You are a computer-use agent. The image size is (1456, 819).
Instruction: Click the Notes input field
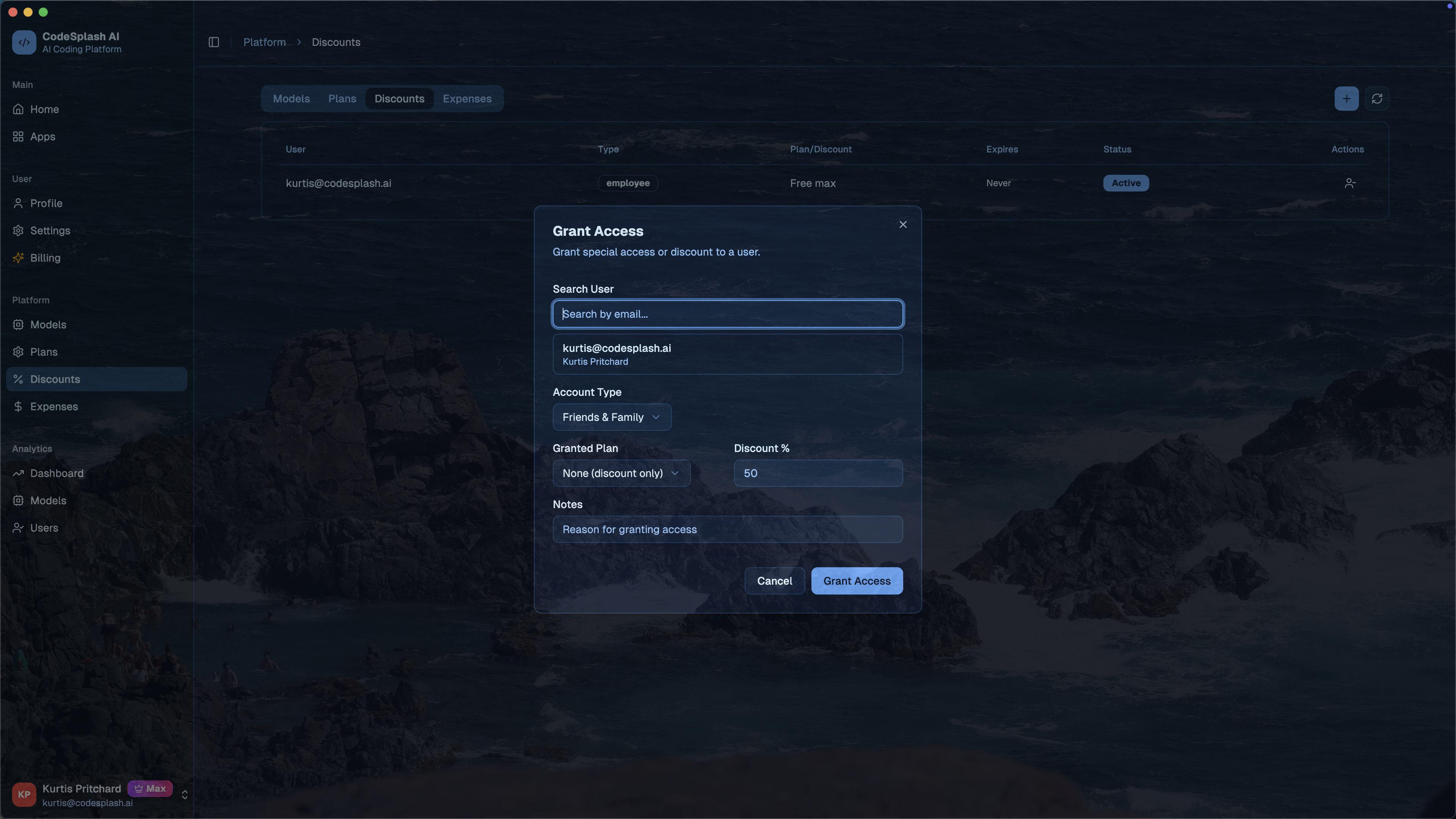tap(728, 530)
